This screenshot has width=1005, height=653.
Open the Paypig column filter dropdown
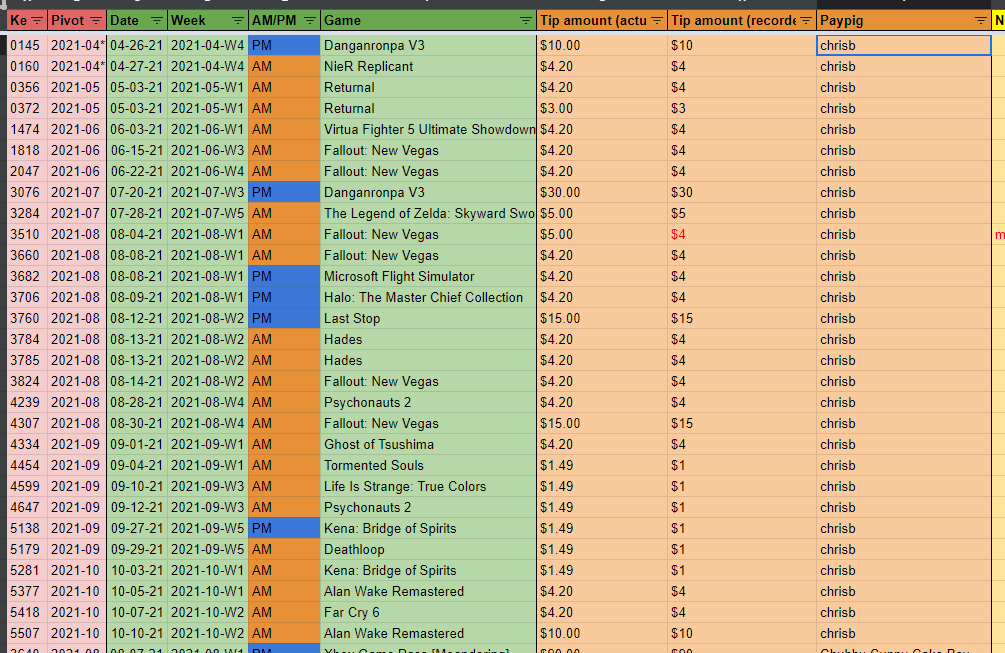(981, 21)
